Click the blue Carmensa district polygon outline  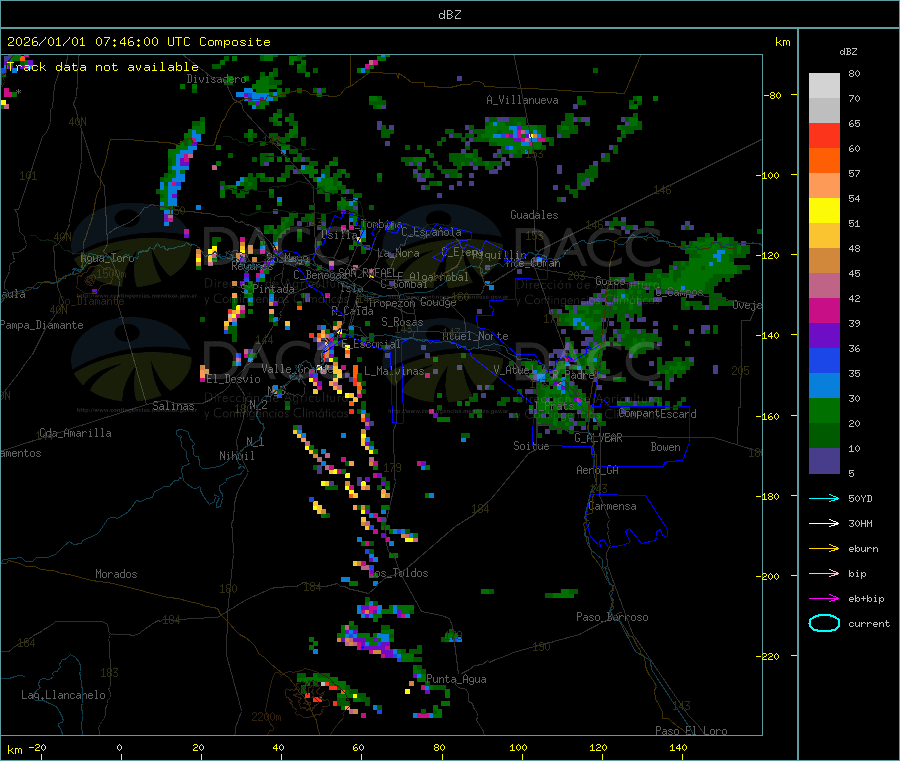[x=626, y=521]
